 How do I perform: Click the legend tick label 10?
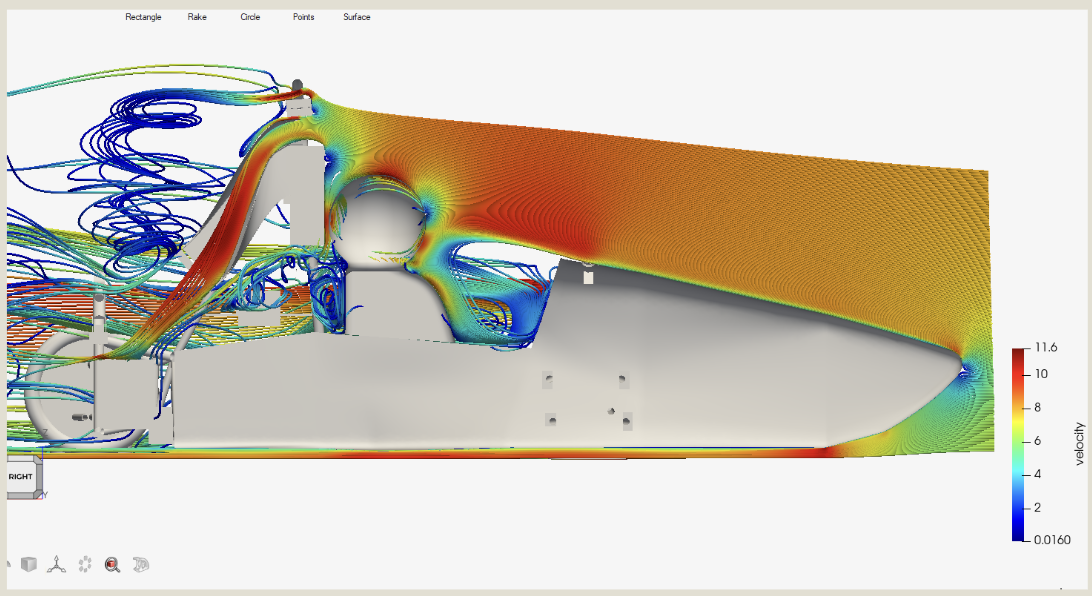(x=1041, y=374)
